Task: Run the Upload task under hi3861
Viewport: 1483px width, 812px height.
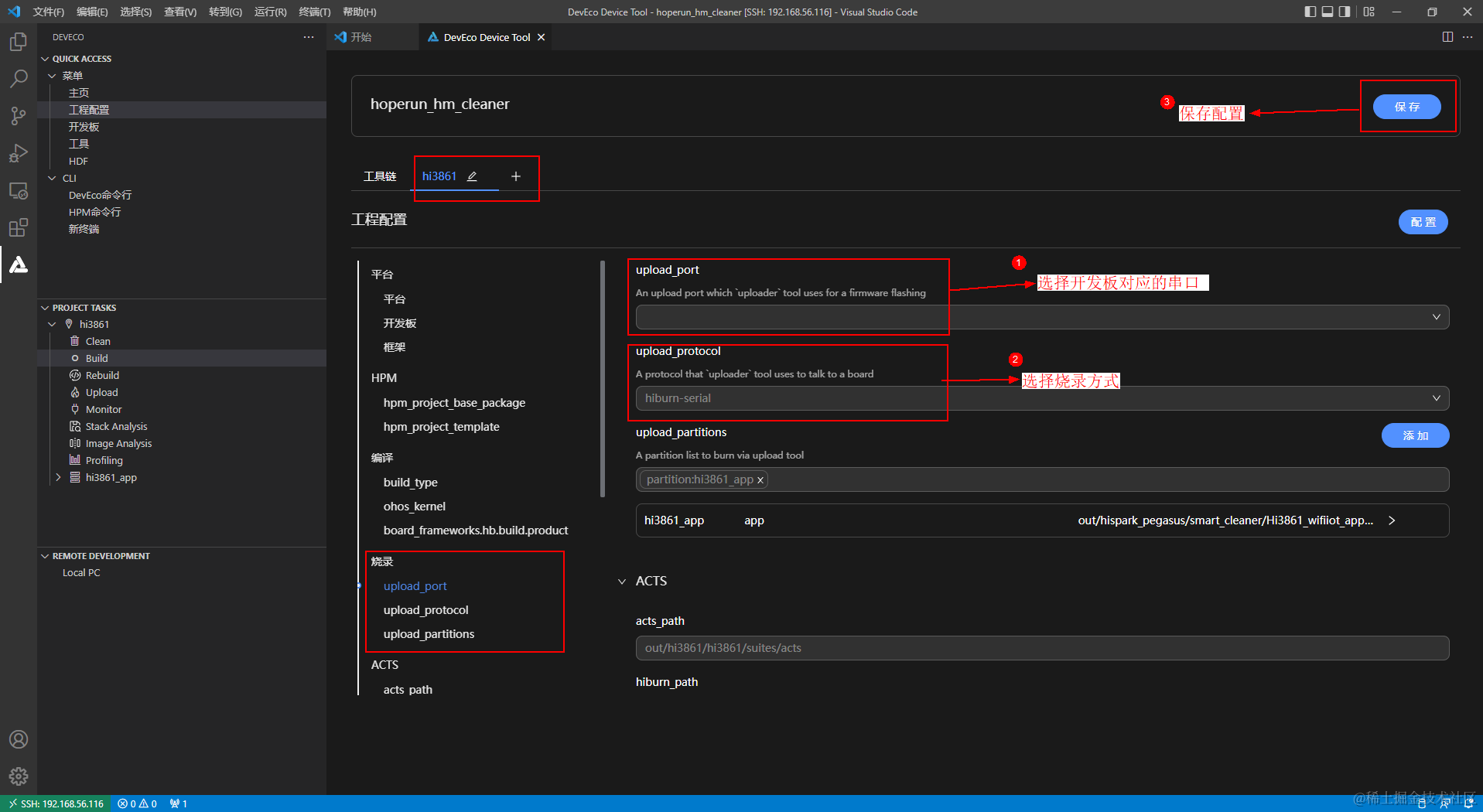Action: (x=101, y=392)
